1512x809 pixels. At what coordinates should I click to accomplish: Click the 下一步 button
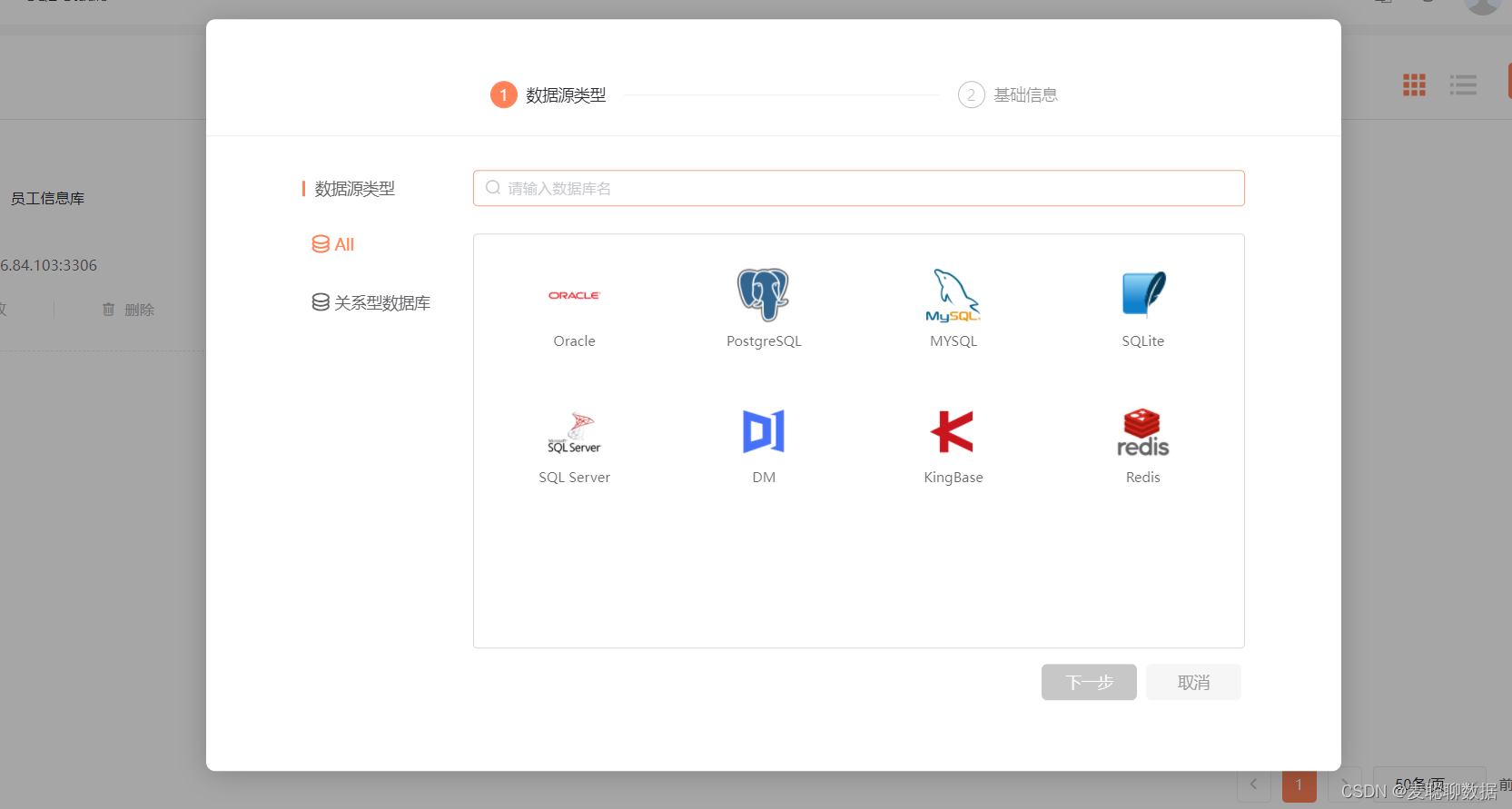[x=1089, y=682]
